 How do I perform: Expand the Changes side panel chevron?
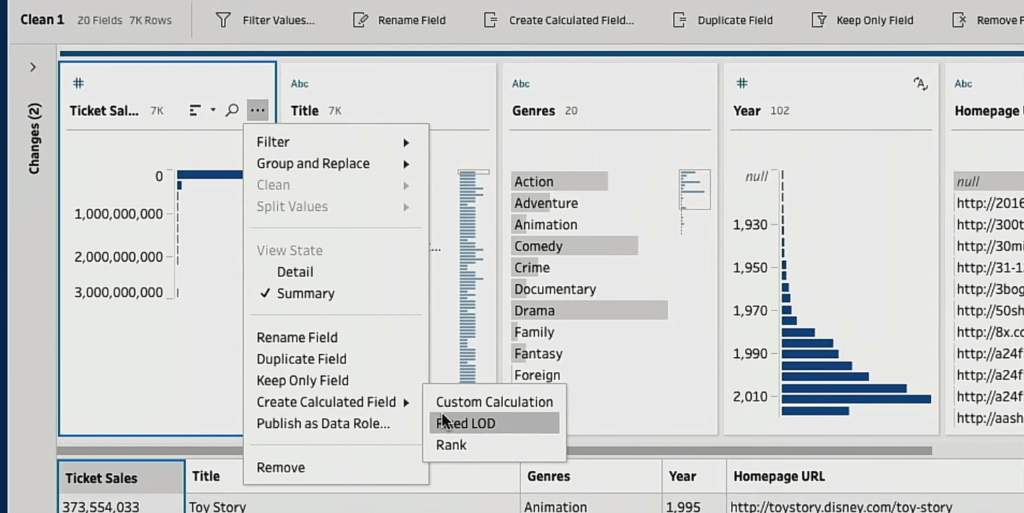[x=33, y=67]
